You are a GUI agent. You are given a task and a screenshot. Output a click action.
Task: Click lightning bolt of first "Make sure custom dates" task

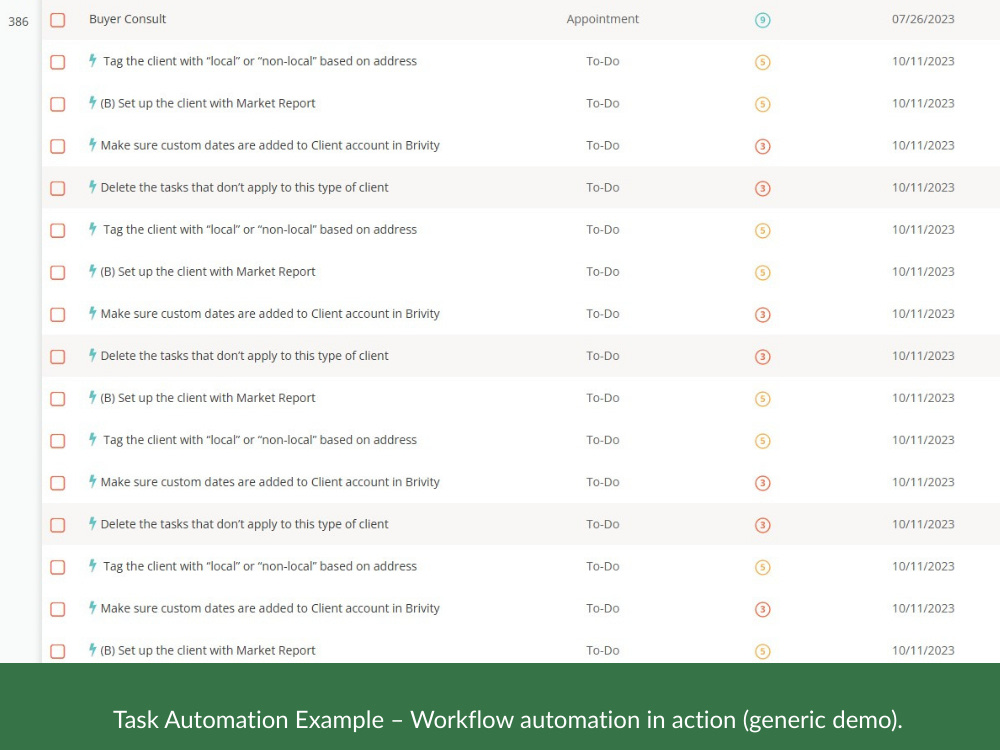click(92, 145)
